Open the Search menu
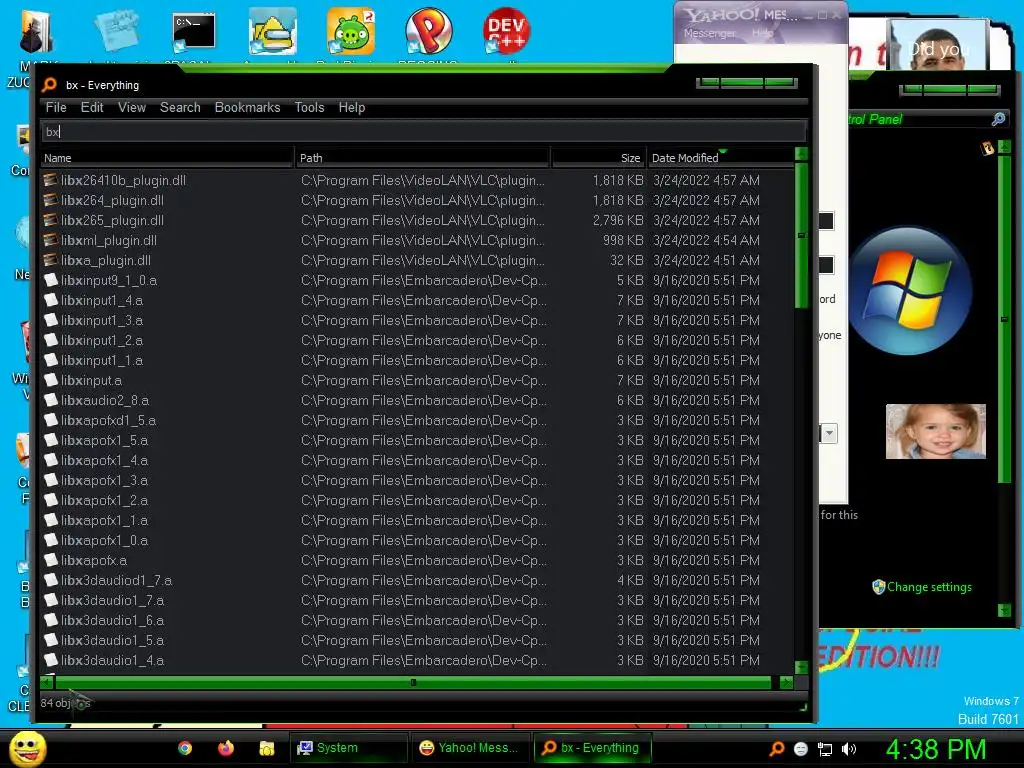This screenshot has height=768, width=1024. coord(180,108)
